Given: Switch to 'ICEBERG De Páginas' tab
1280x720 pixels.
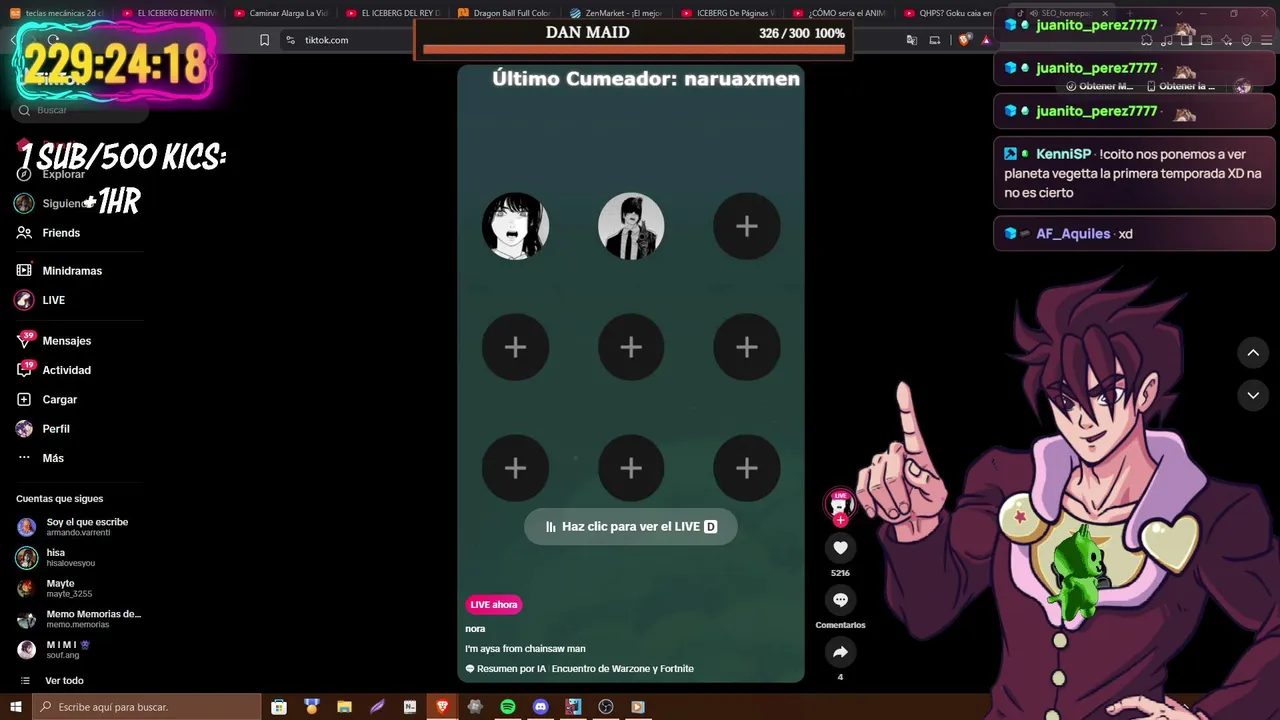Looking at the screenshot, I should click(x=729, y=13).
